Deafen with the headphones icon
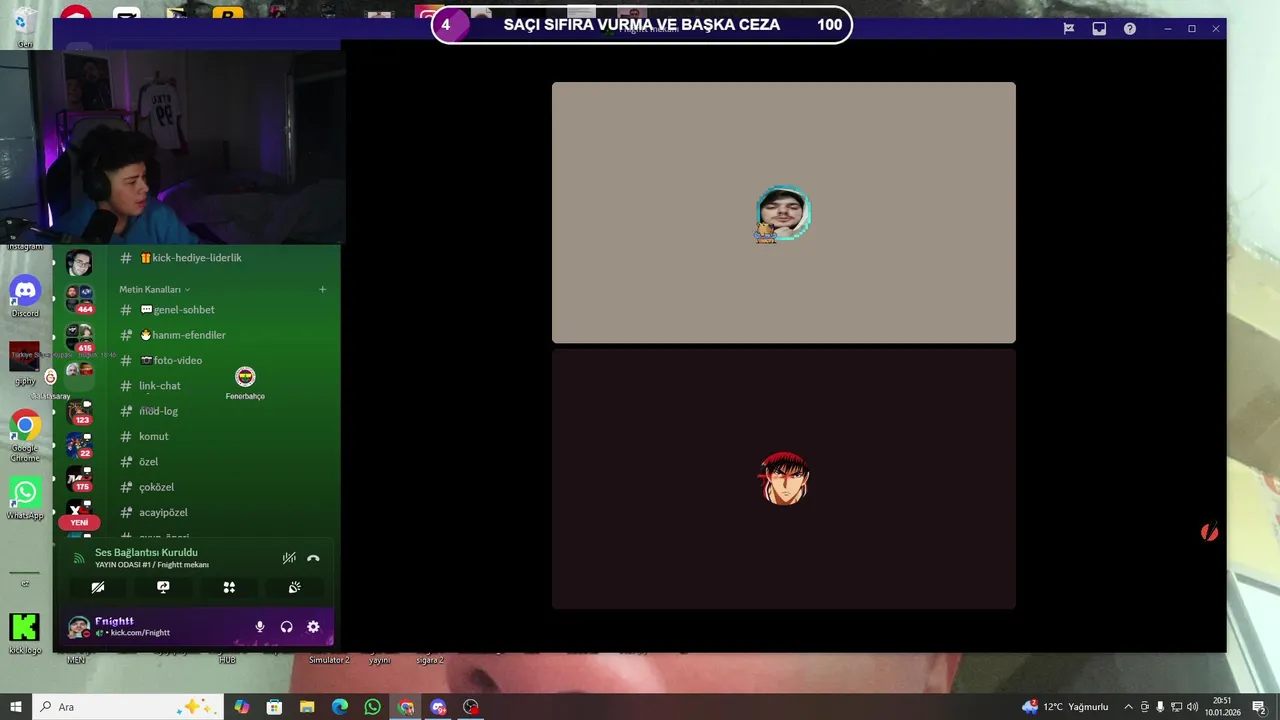The height and width of the screenshot is (720, 1280). (287, 627)
